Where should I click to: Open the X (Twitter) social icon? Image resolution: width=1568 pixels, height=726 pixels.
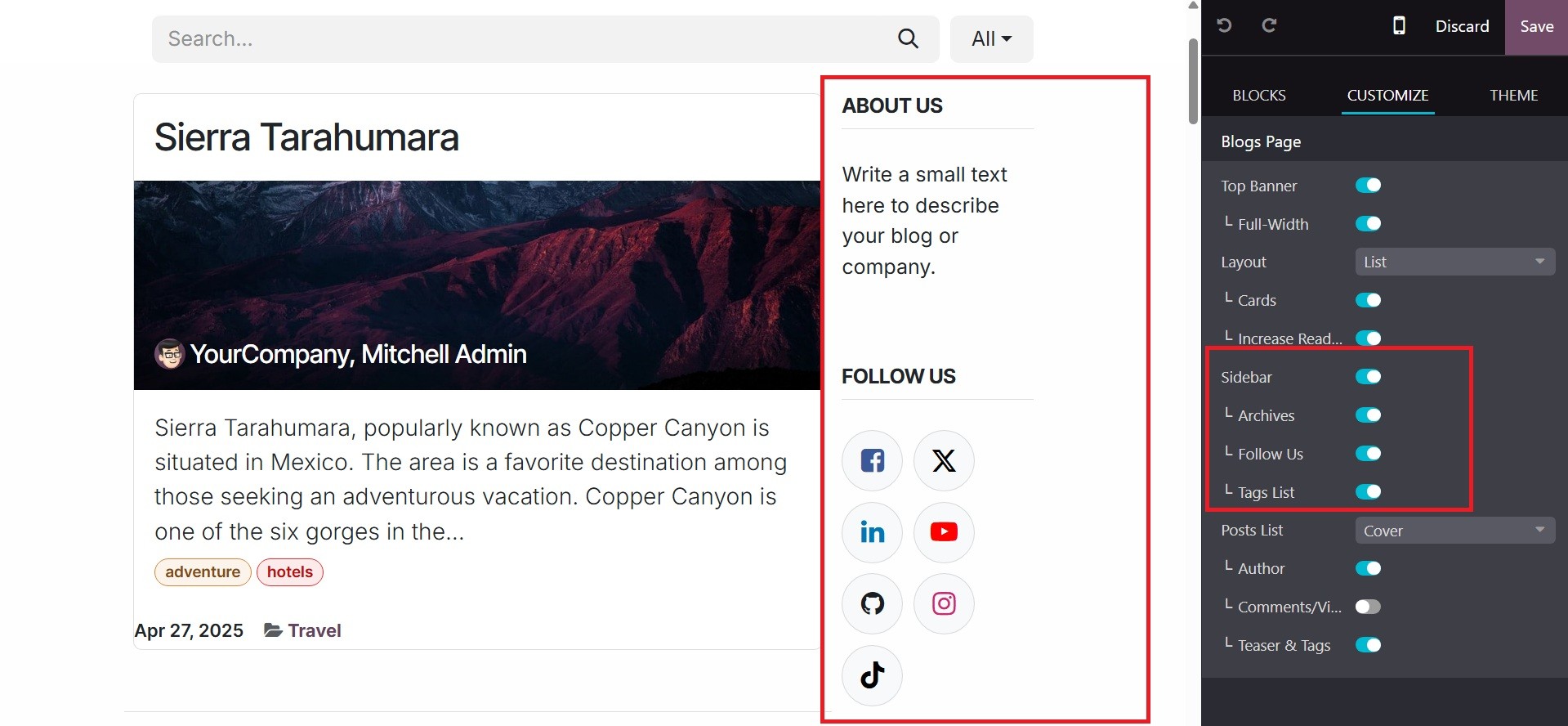944,461
